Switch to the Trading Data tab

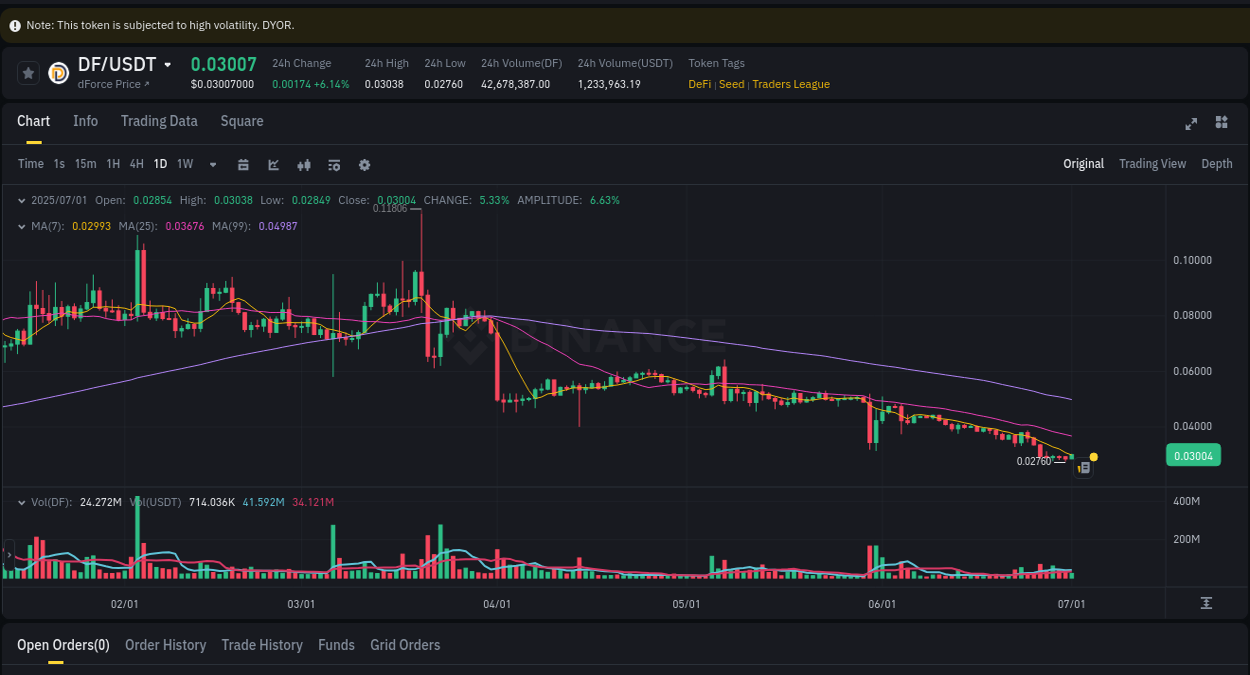click(x=159, y=121)
